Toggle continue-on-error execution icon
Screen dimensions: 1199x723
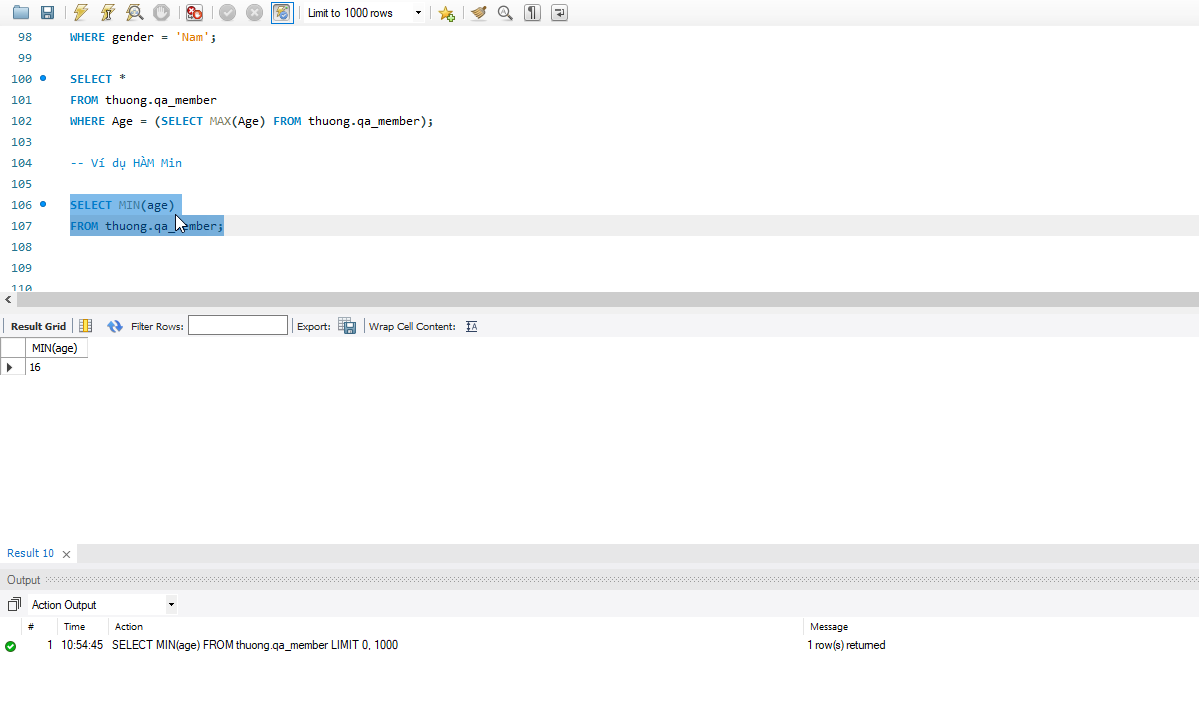[x=194, y=12]
